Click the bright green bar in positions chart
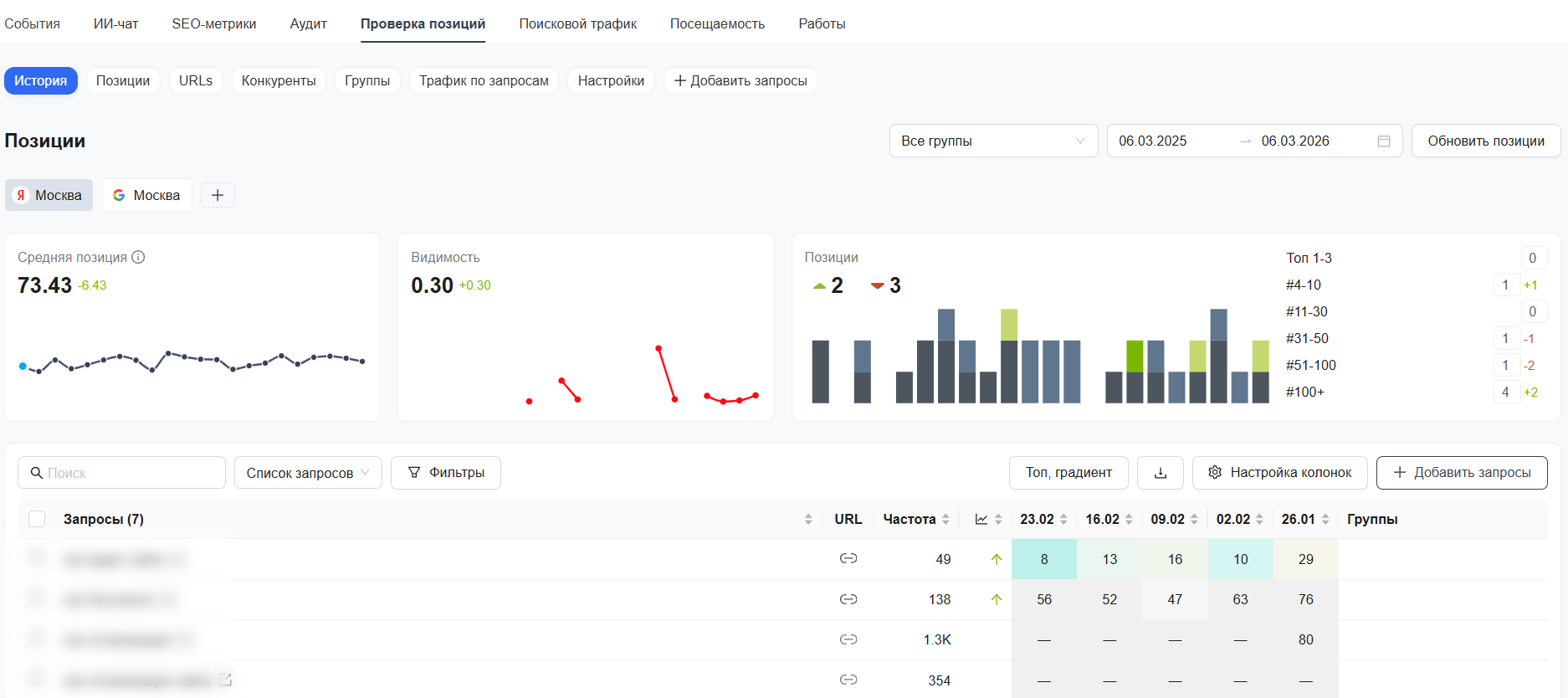 click(1135, 356)
